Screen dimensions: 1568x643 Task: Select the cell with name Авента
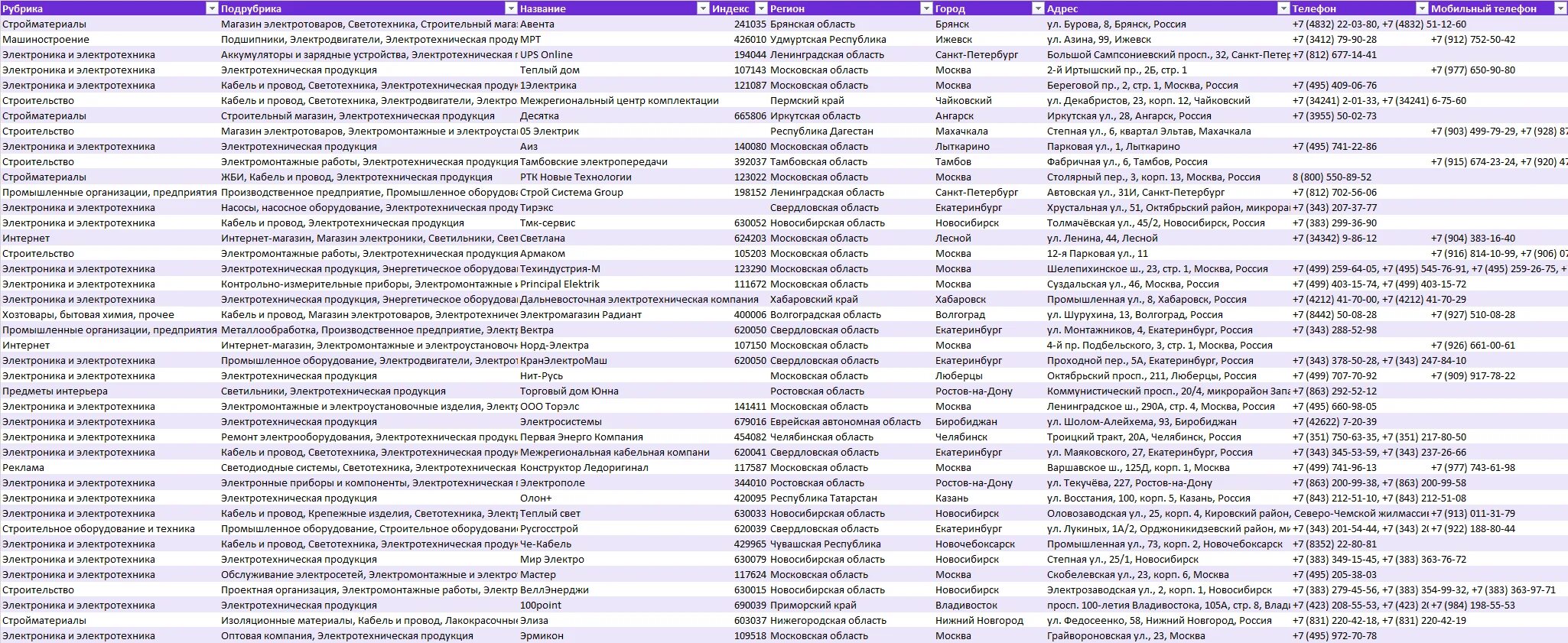click(613, 24)
